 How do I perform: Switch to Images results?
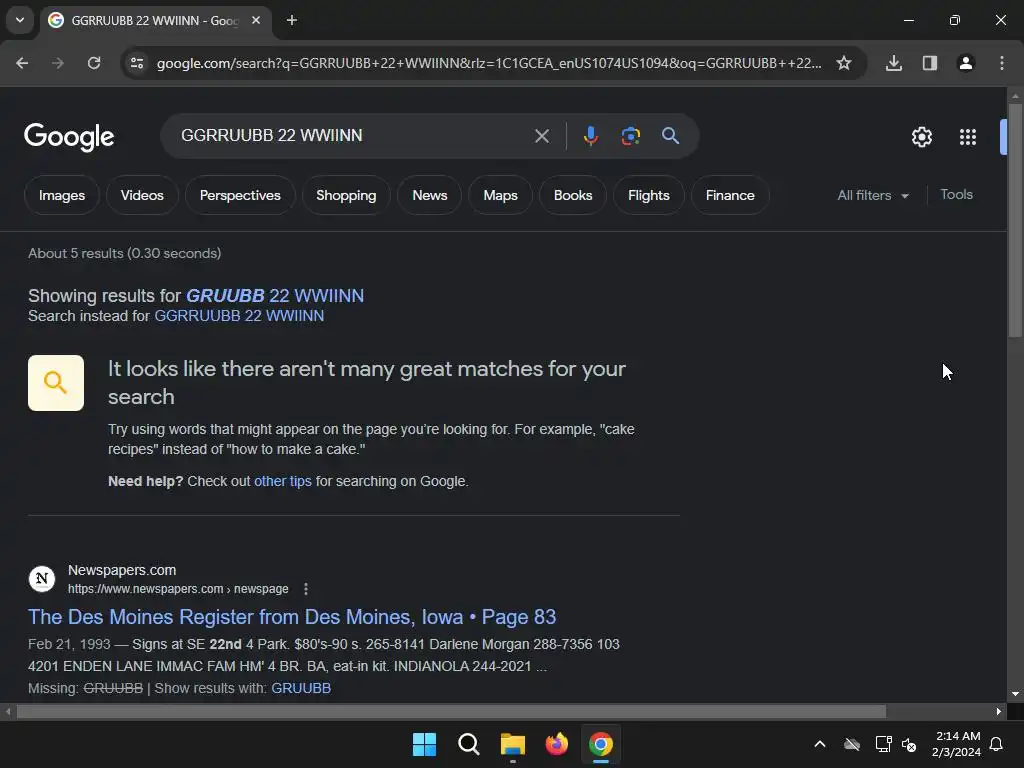pos(62,195)
